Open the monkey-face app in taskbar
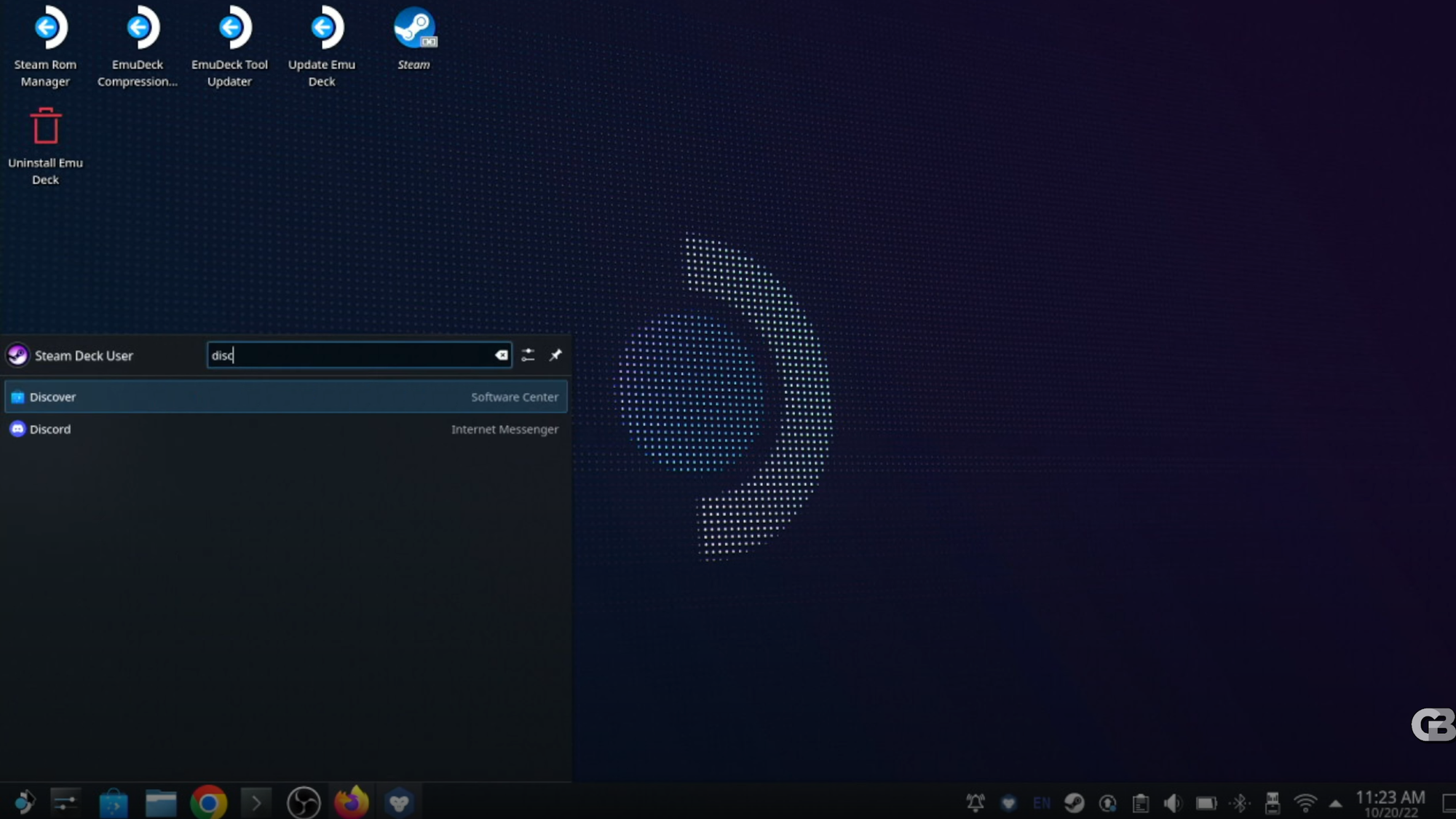The height and width of the screenshot is (819, 1456). pyautogui.click(x=399, y=802)
